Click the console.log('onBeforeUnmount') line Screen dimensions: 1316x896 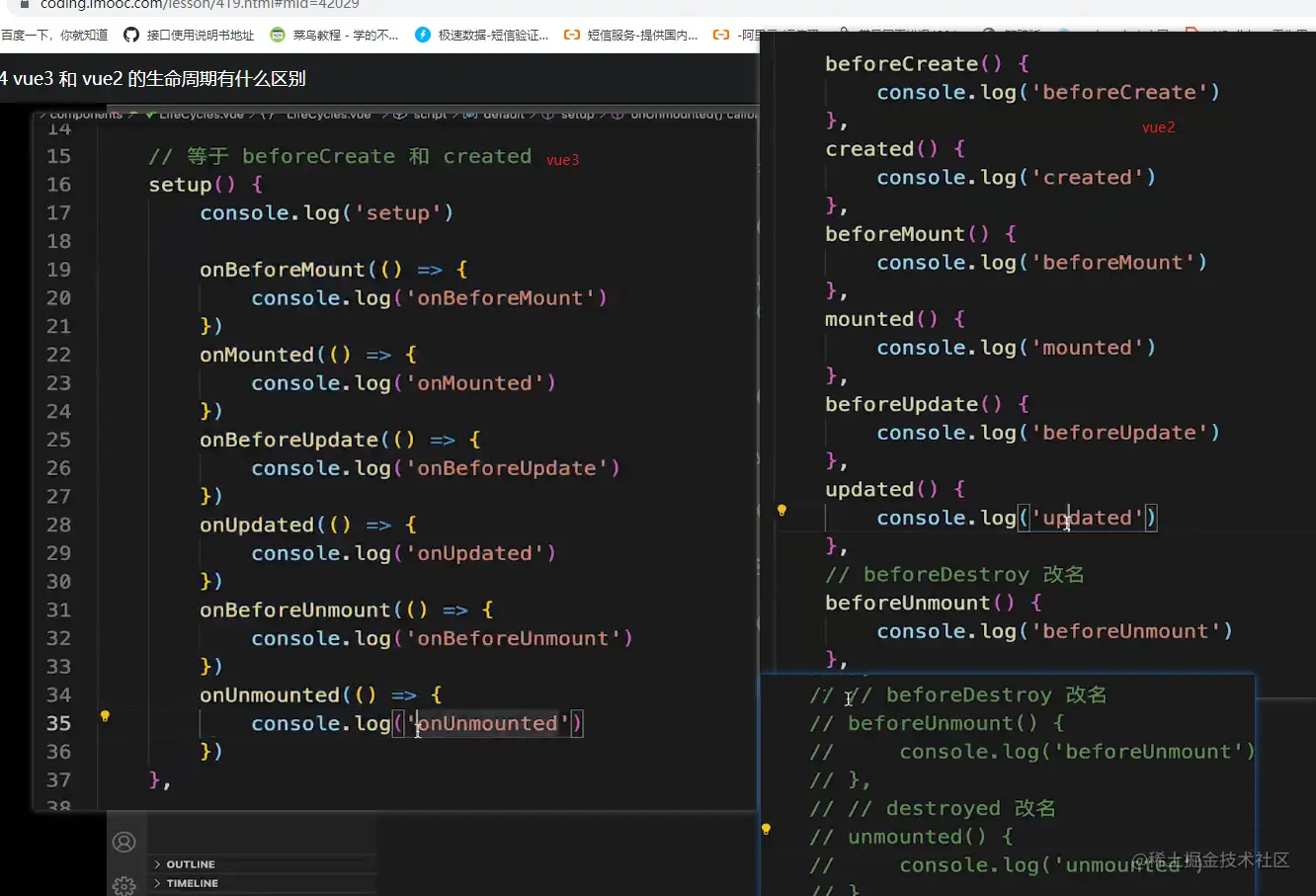[x=443, y=638]
